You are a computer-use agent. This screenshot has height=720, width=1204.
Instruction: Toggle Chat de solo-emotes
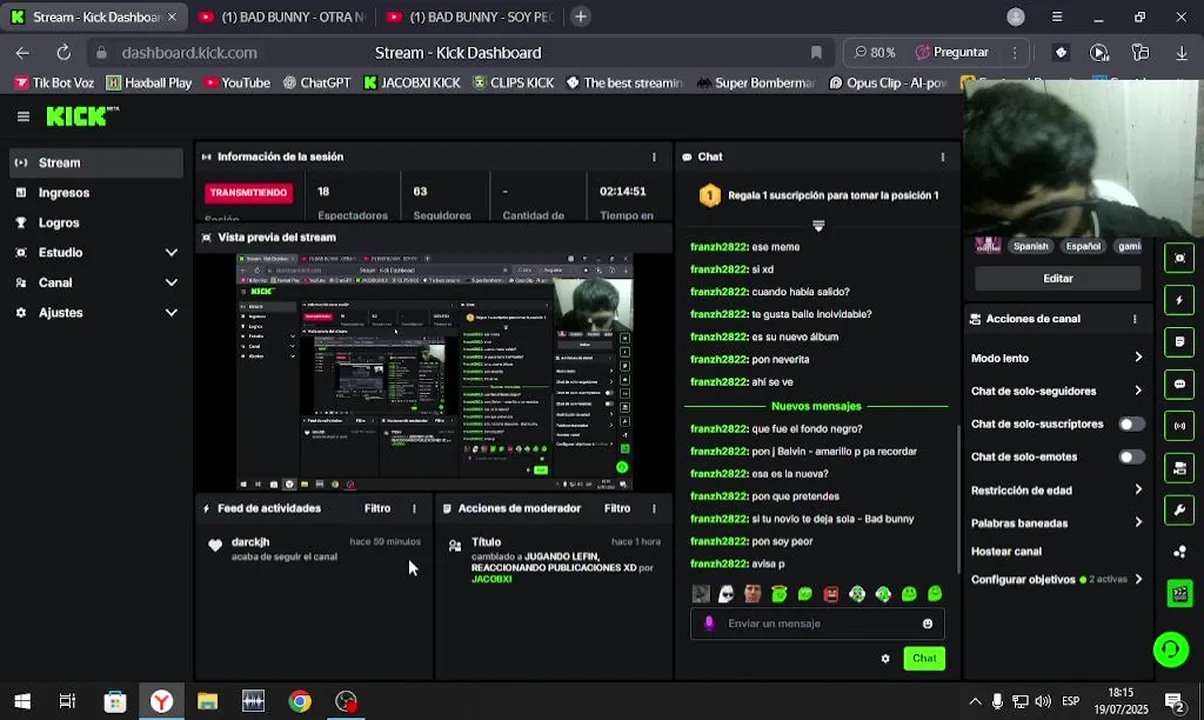1131,457
